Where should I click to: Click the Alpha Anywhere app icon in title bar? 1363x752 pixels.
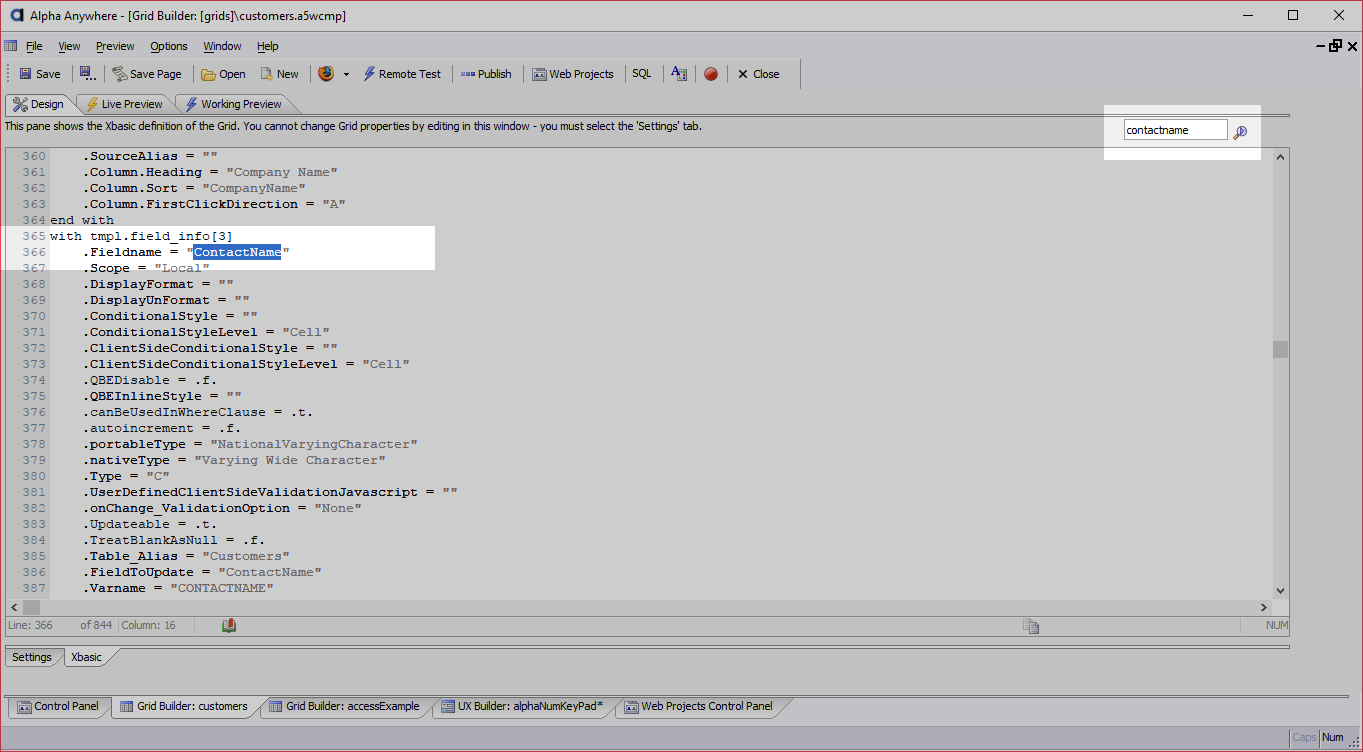tap(16, 15)
